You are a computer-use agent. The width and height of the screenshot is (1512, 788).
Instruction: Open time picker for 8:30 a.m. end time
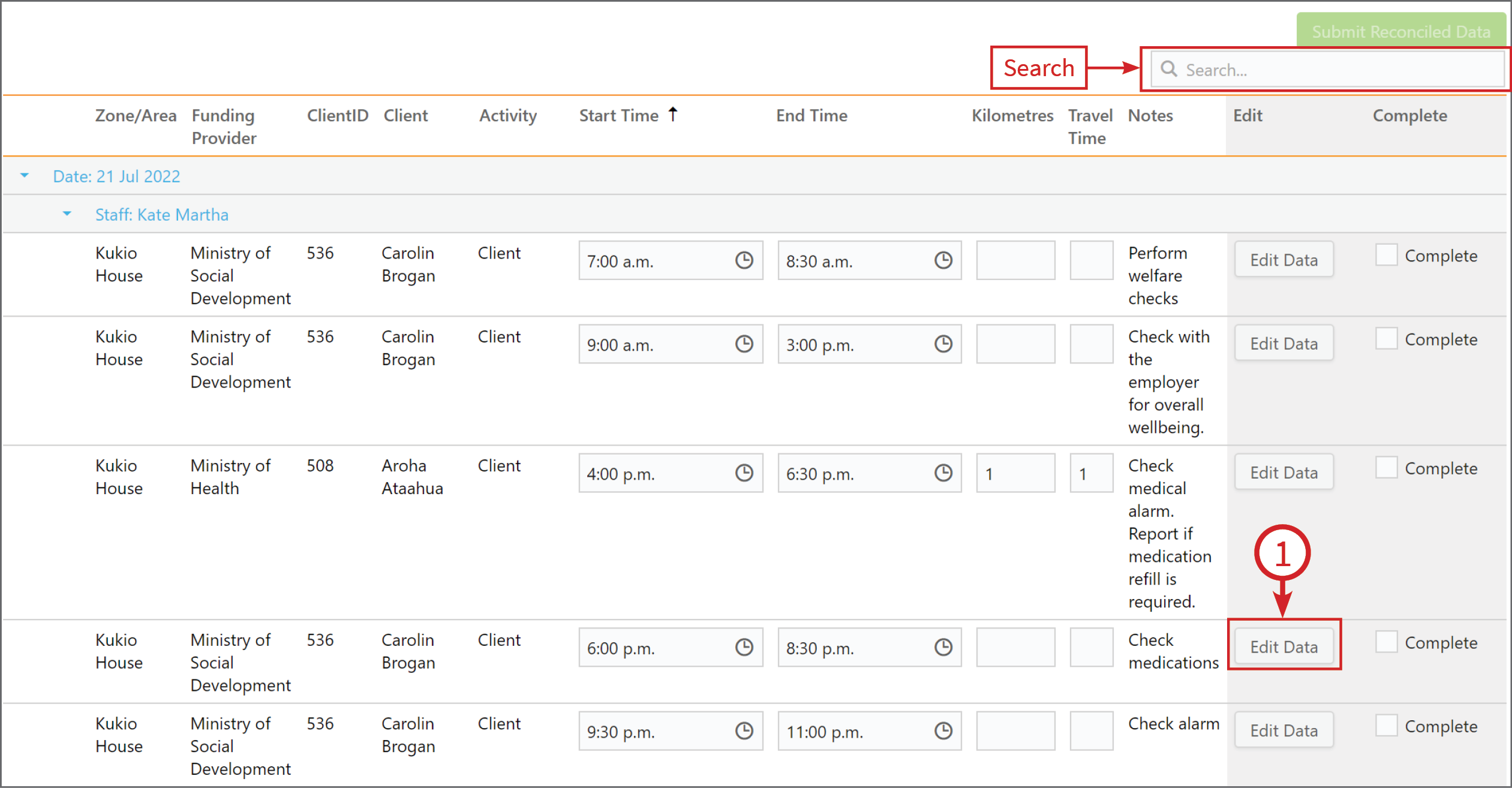tap(943, 260)
